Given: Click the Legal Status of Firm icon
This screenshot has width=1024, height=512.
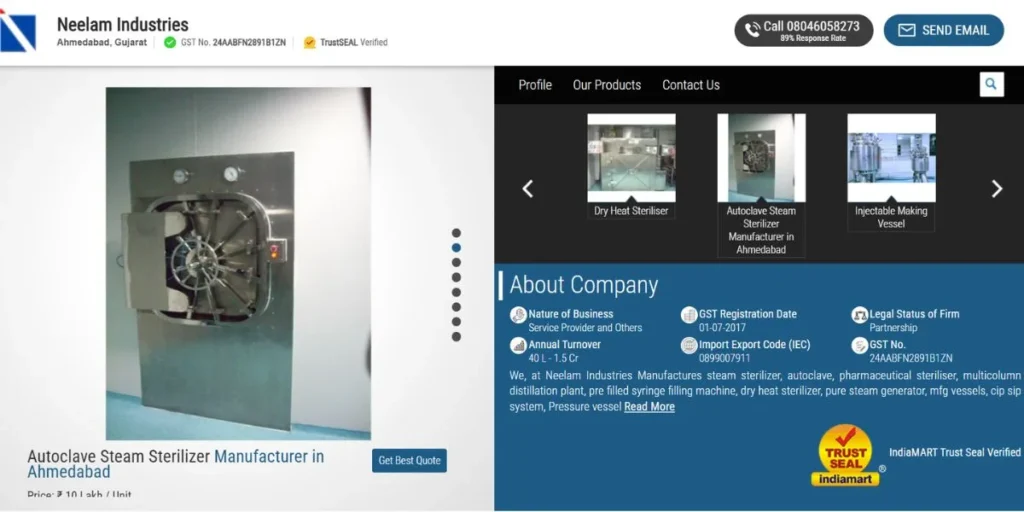Looking at the screenshot, I should coord(859,315).
